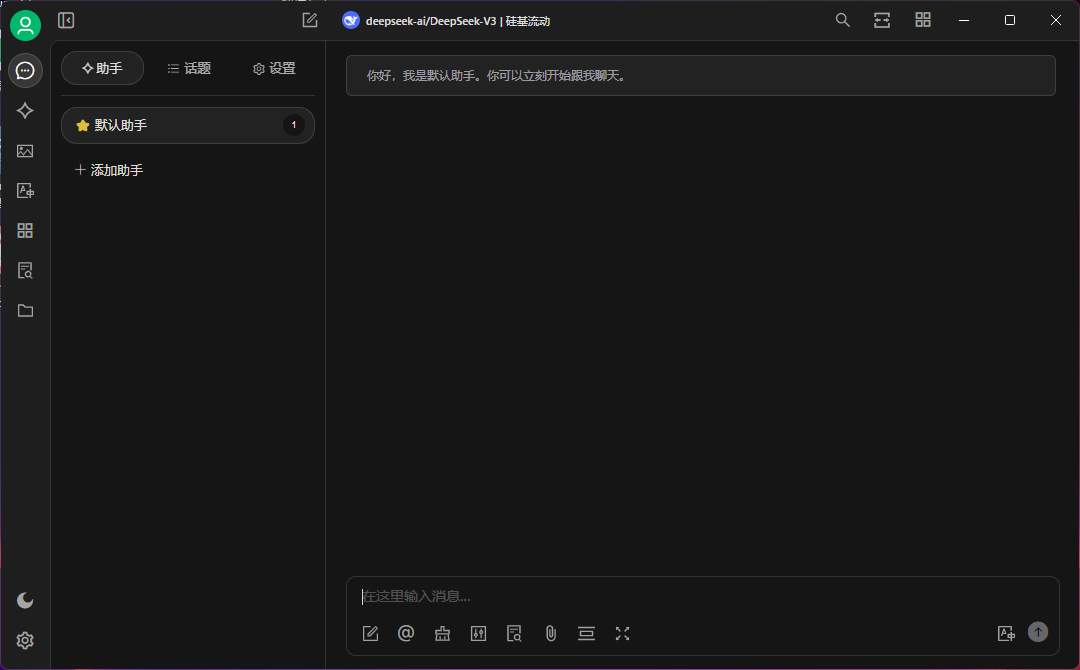Attach a file with paperclip icon

[550, 634]
